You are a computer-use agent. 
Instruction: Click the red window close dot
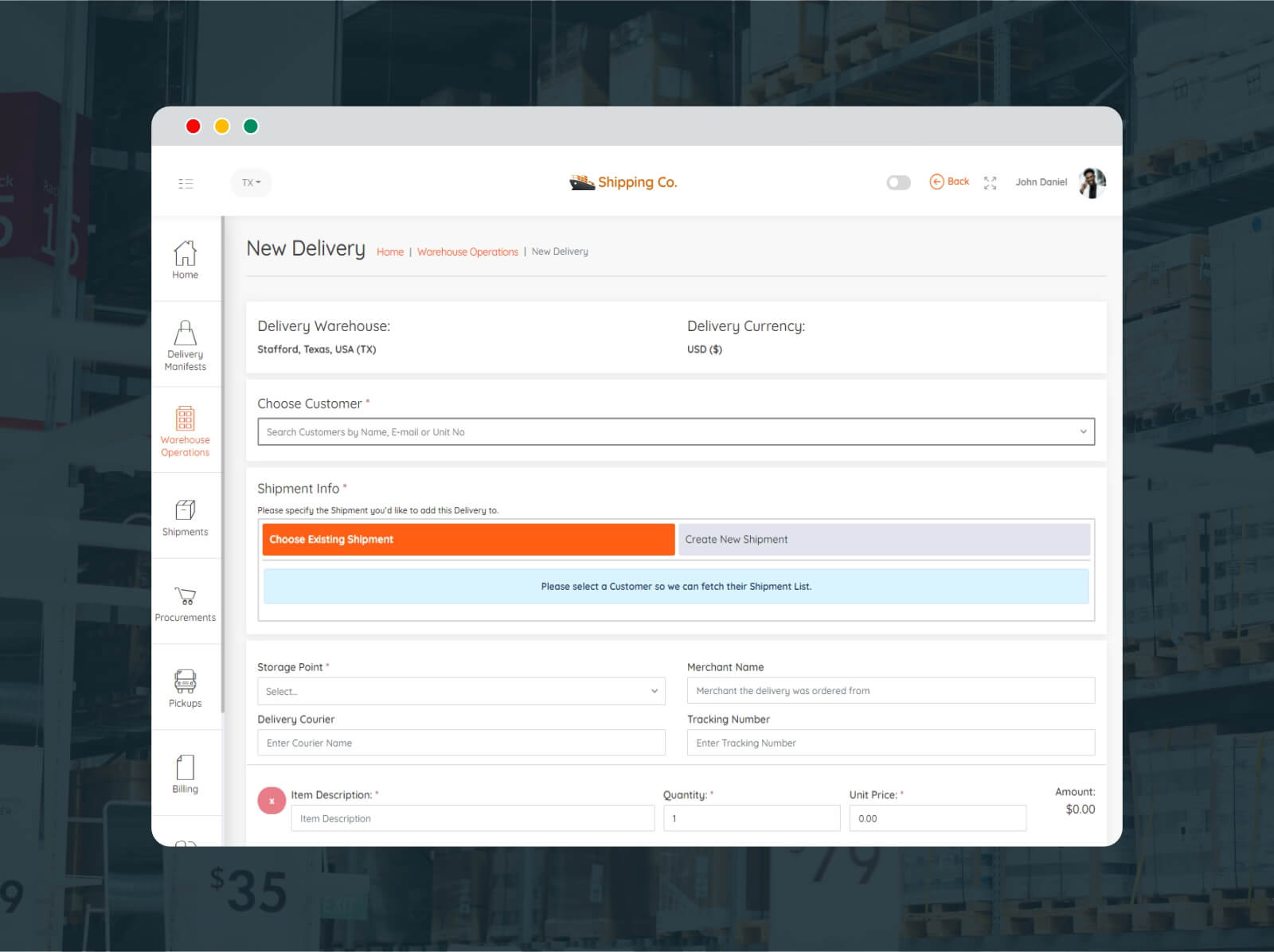coord(193,126)
